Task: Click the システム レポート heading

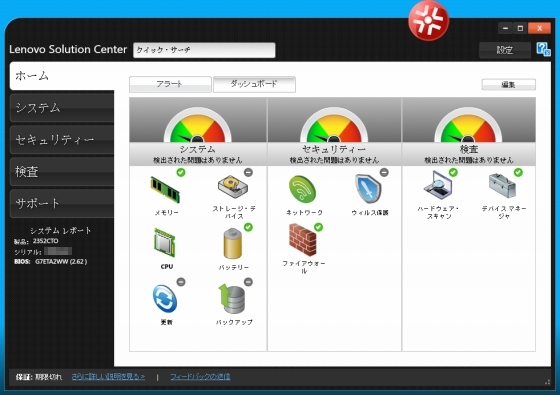Action: tap(60, 230)
